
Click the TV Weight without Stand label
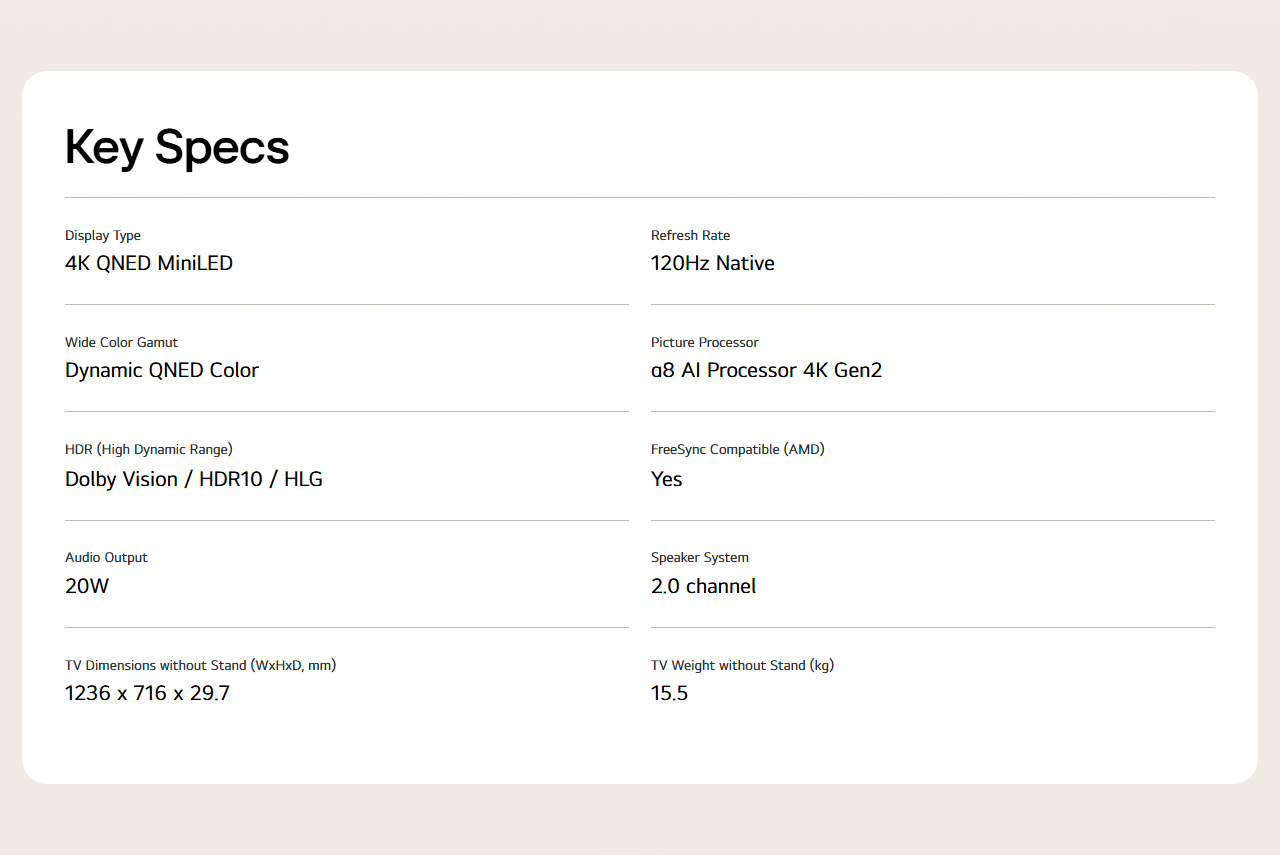(742, 665)
